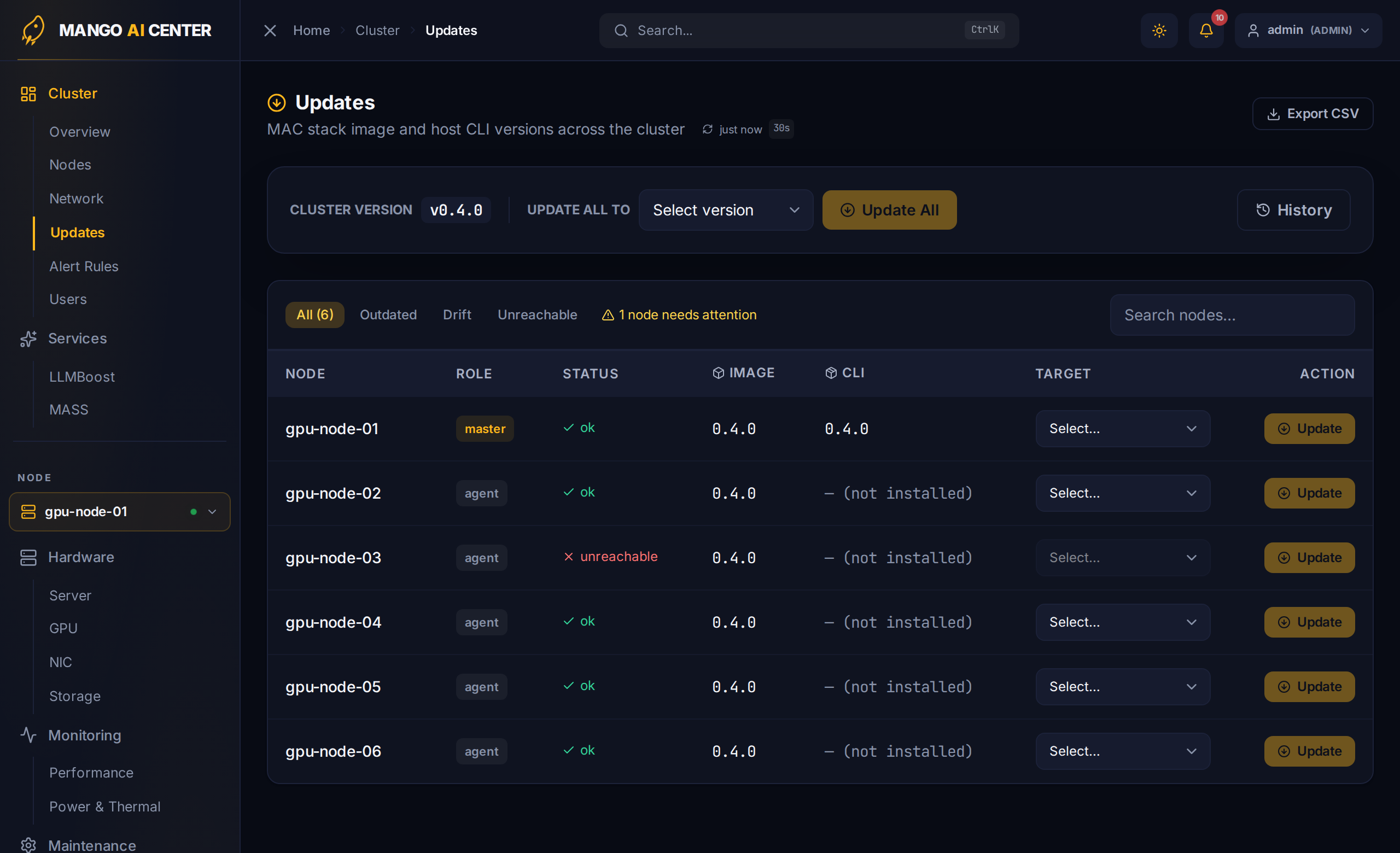
Task: Switch to the Drift filter tab
Action: click(457, 315)
